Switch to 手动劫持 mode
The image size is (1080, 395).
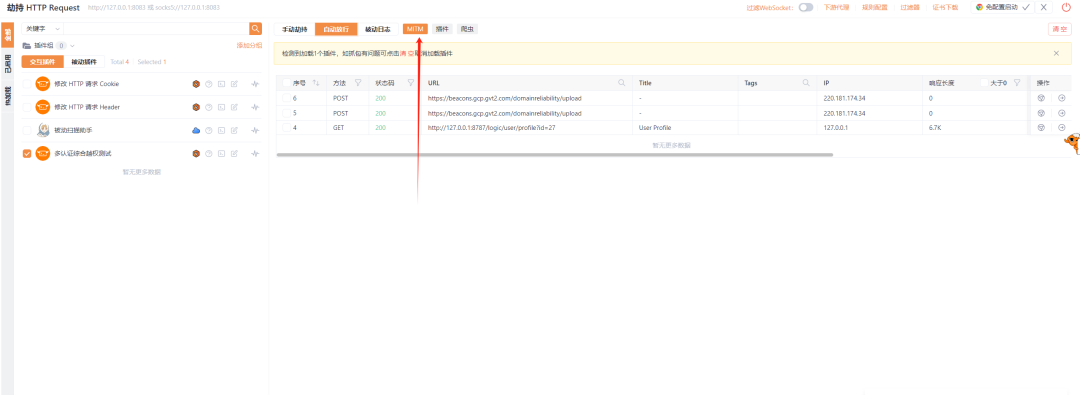294,29
